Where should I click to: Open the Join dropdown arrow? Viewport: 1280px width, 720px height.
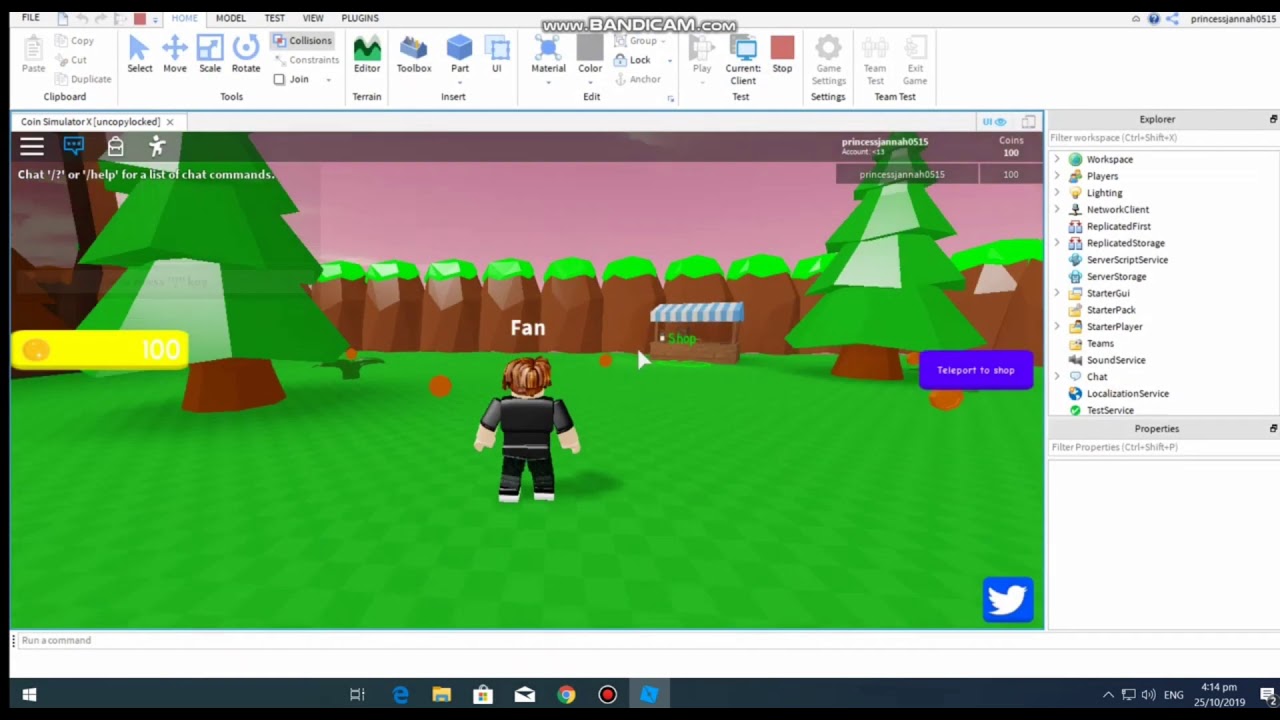click(x=328, y=79)
